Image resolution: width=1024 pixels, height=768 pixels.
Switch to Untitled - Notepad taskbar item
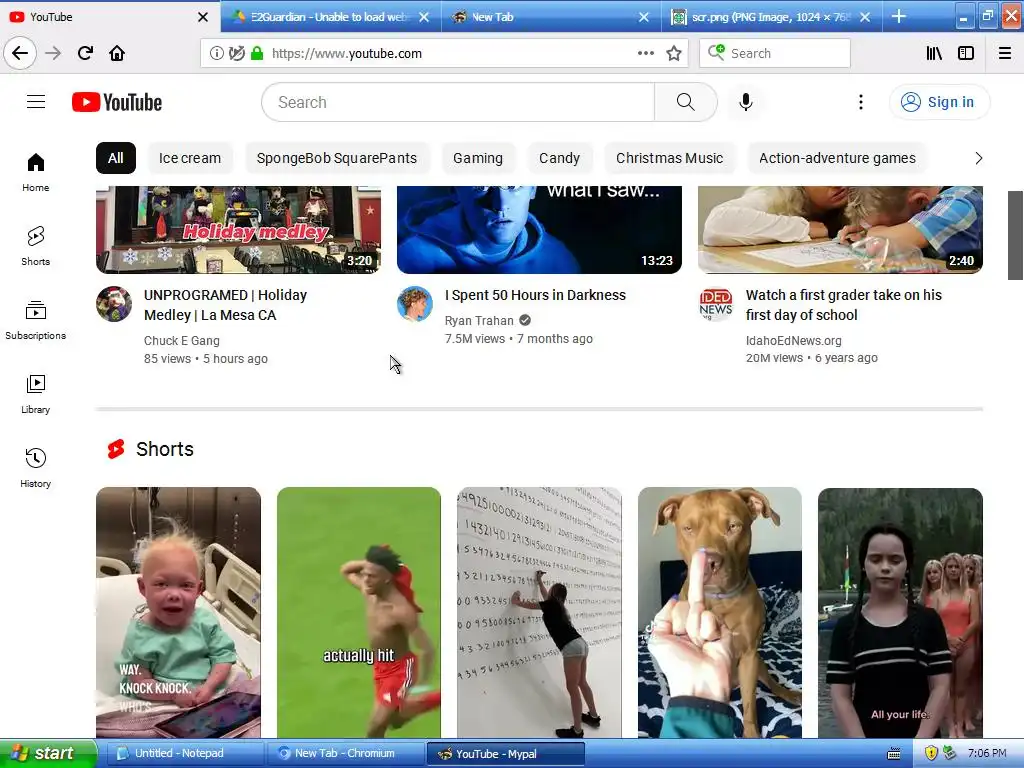[x=183, y=754]
